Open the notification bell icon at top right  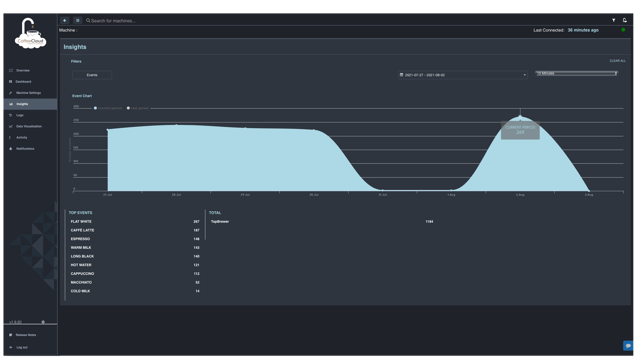(624, 20)
